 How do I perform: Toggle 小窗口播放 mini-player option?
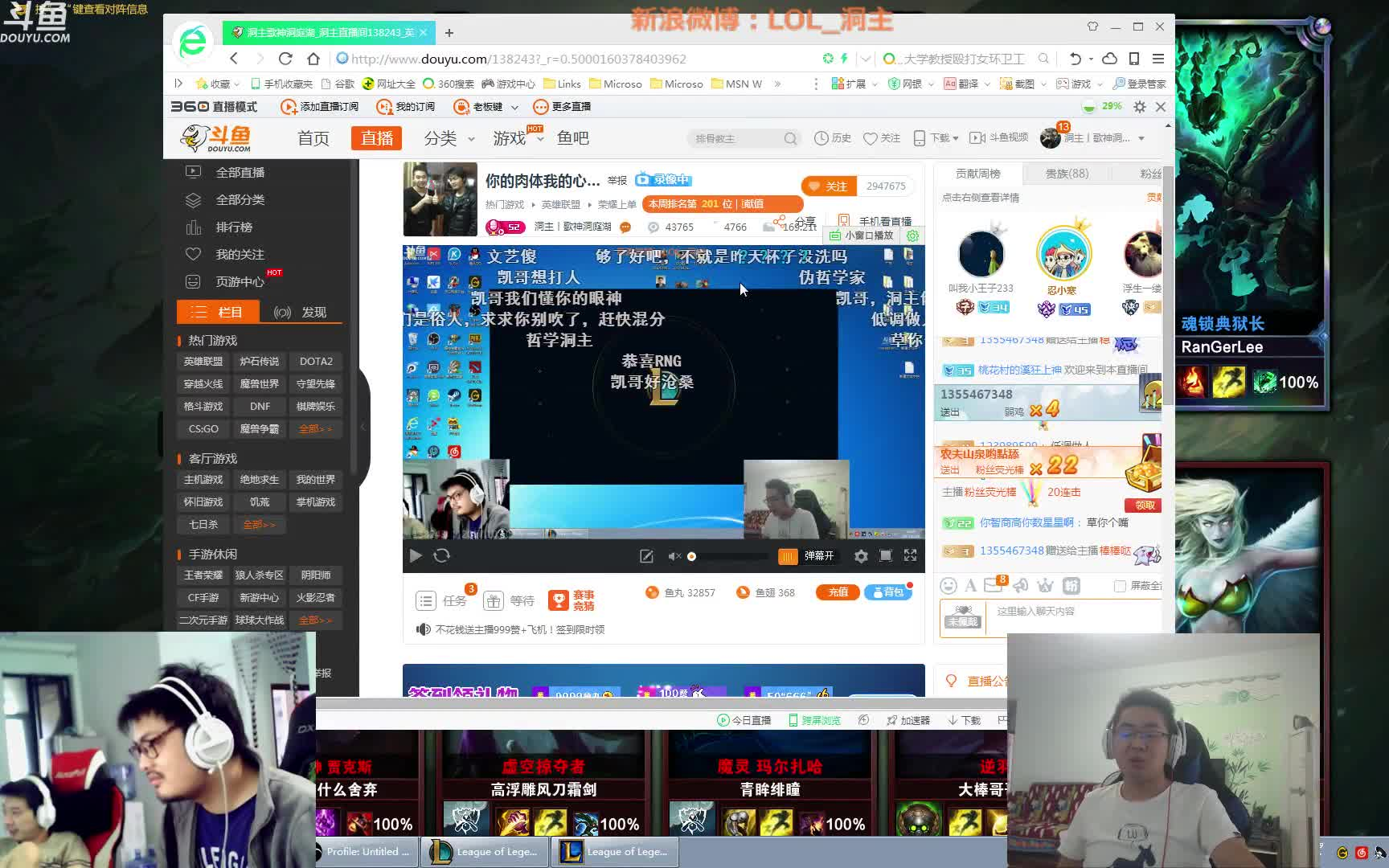(861, 235)
